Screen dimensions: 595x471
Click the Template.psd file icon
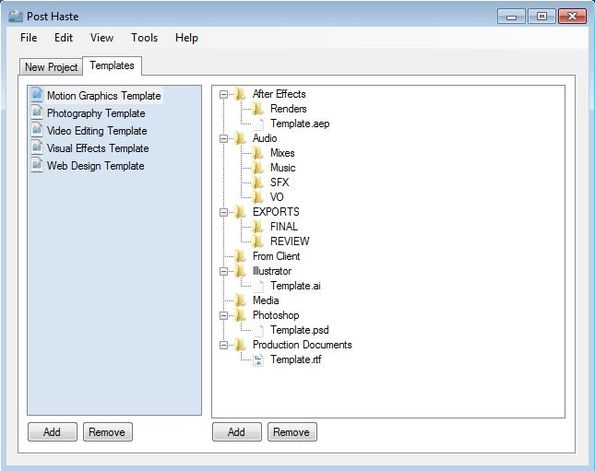[x=258, y=330]
